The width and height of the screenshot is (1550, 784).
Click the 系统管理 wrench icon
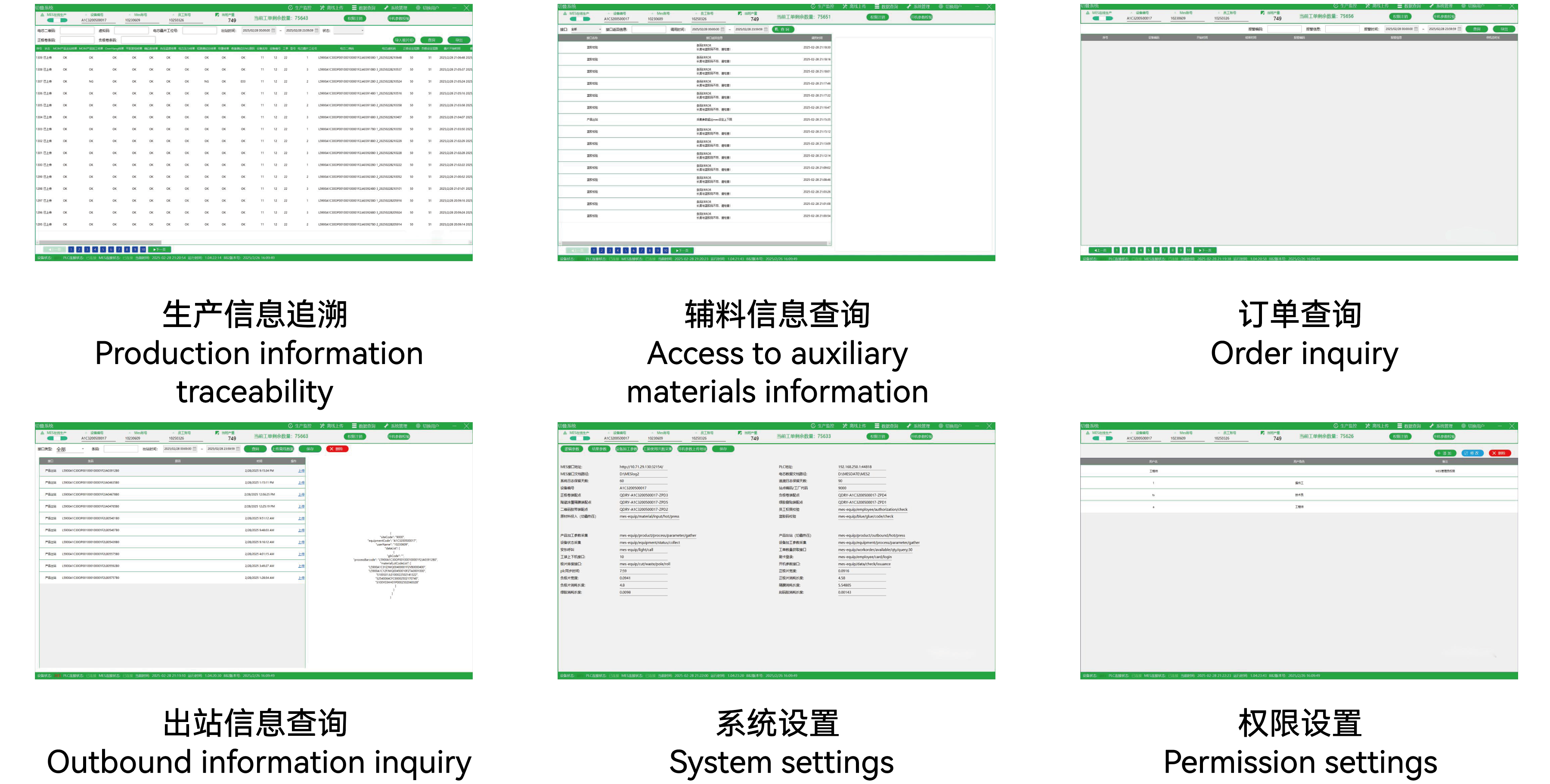pos(387,8)
